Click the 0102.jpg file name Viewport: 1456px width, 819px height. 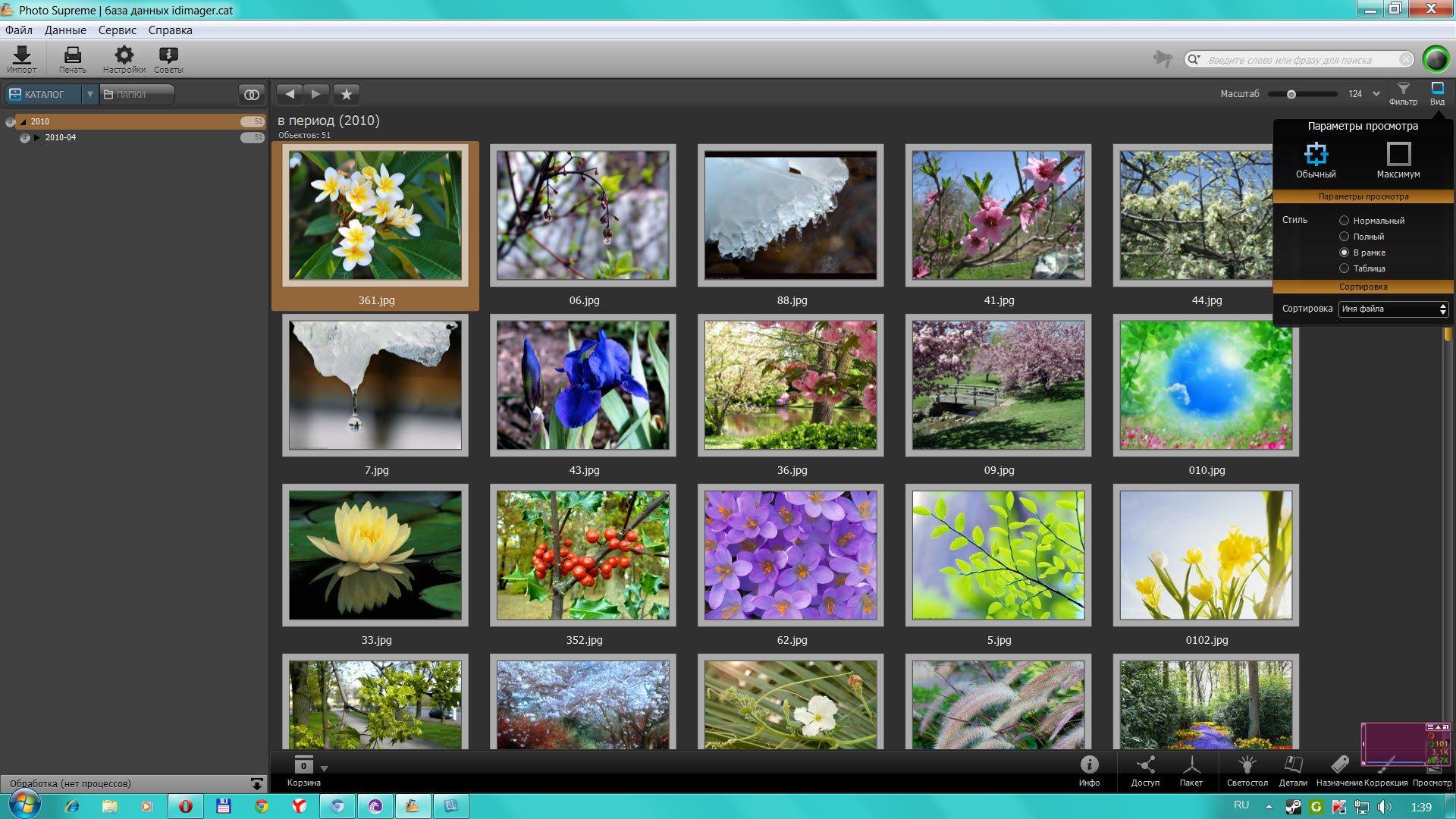[x=1207, y=640]
